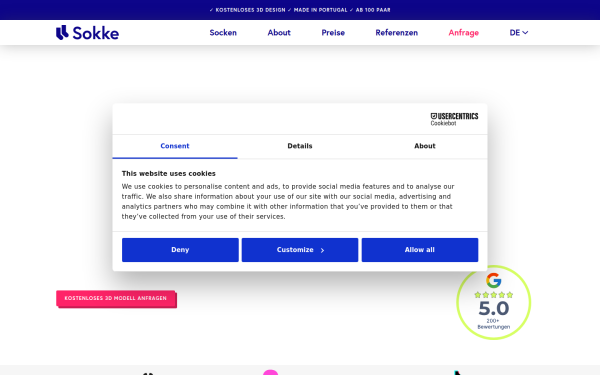Go to the About navigation link
Screen dimensions: 600x375
pos(279,33)
